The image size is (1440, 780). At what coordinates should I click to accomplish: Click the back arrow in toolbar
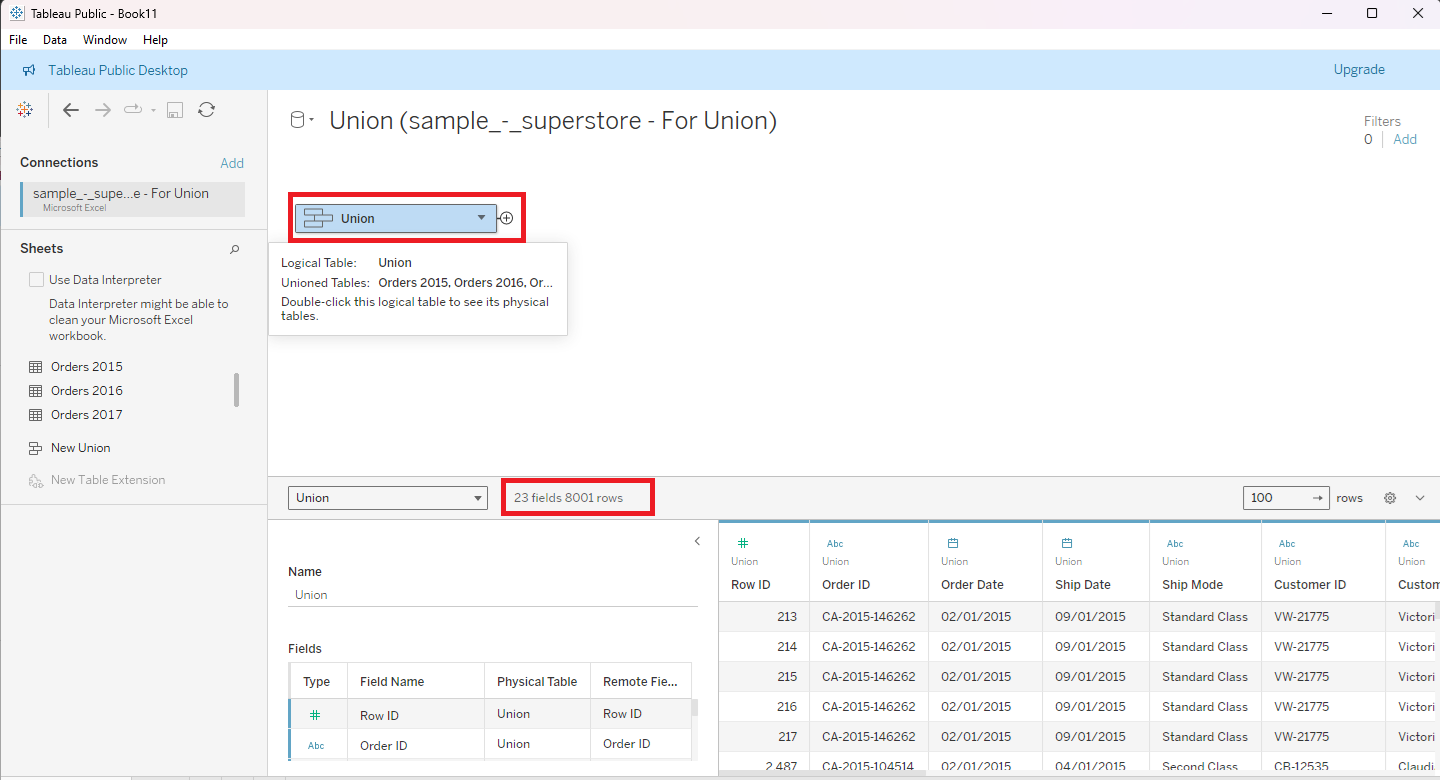pyautogui.click(x=71, y=110)
